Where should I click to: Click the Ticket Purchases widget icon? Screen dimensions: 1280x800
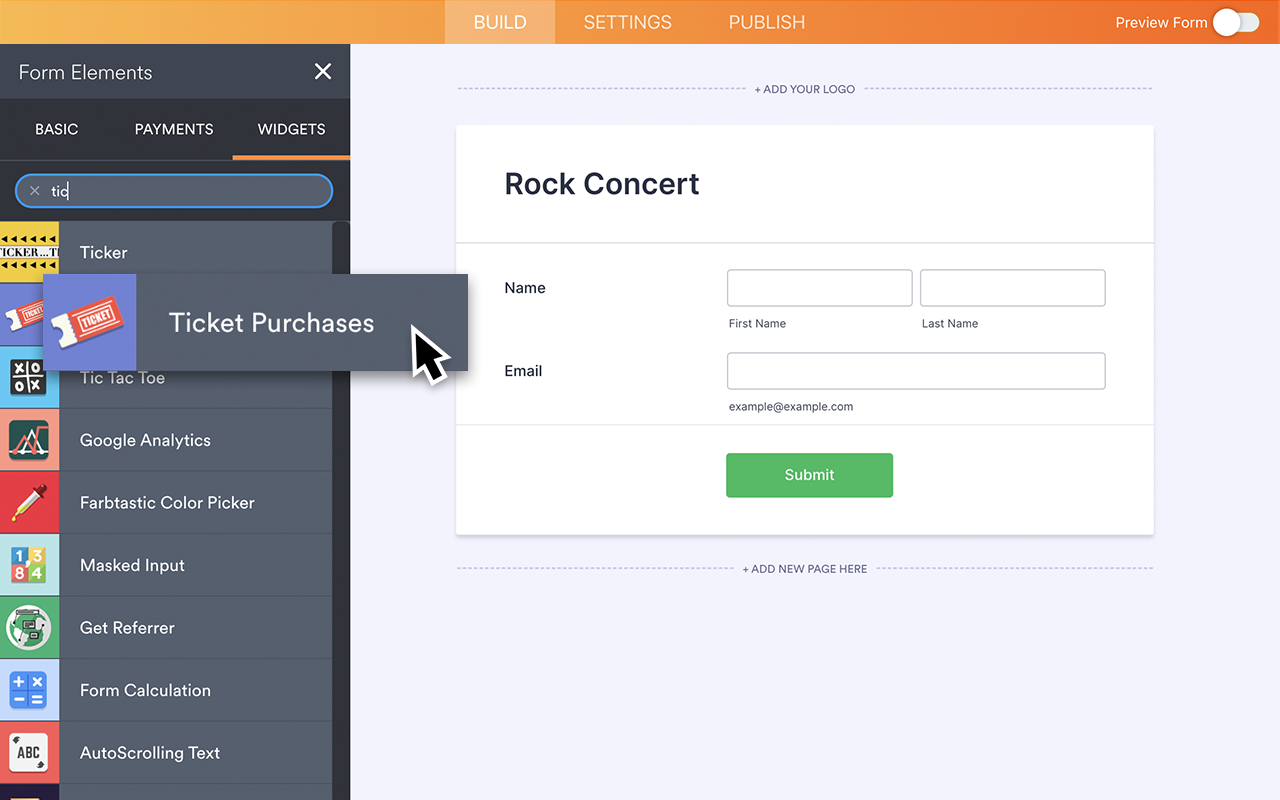click(x=89, y=322)
